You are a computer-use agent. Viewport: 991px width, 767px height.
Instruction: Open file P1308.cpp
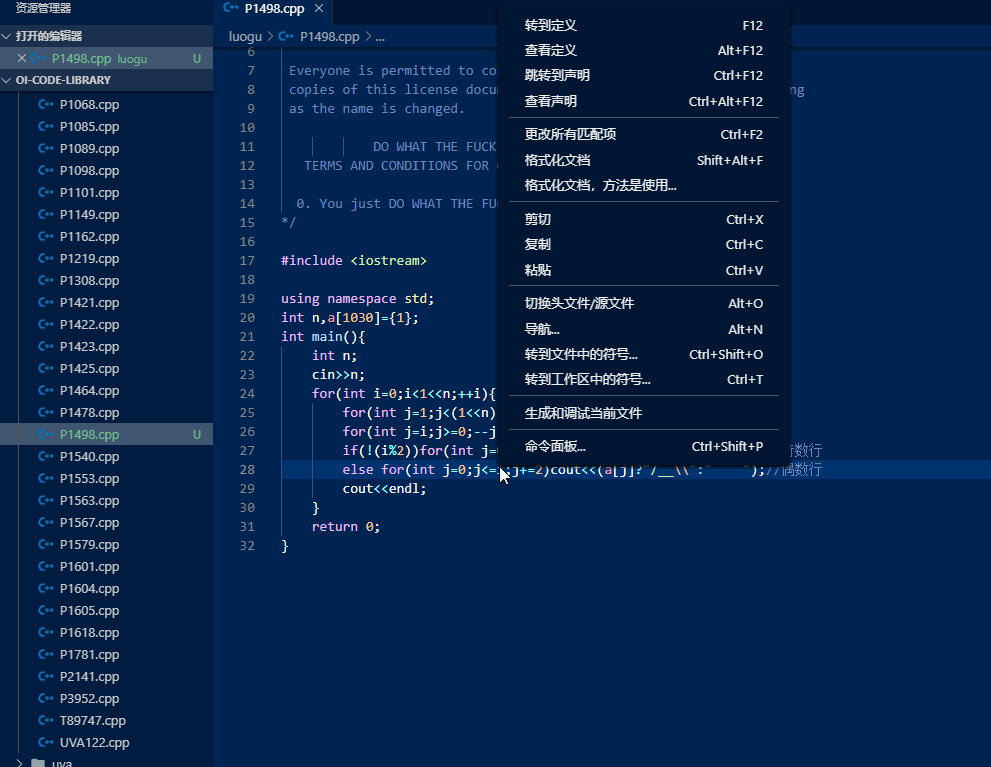tap(89, 281)
